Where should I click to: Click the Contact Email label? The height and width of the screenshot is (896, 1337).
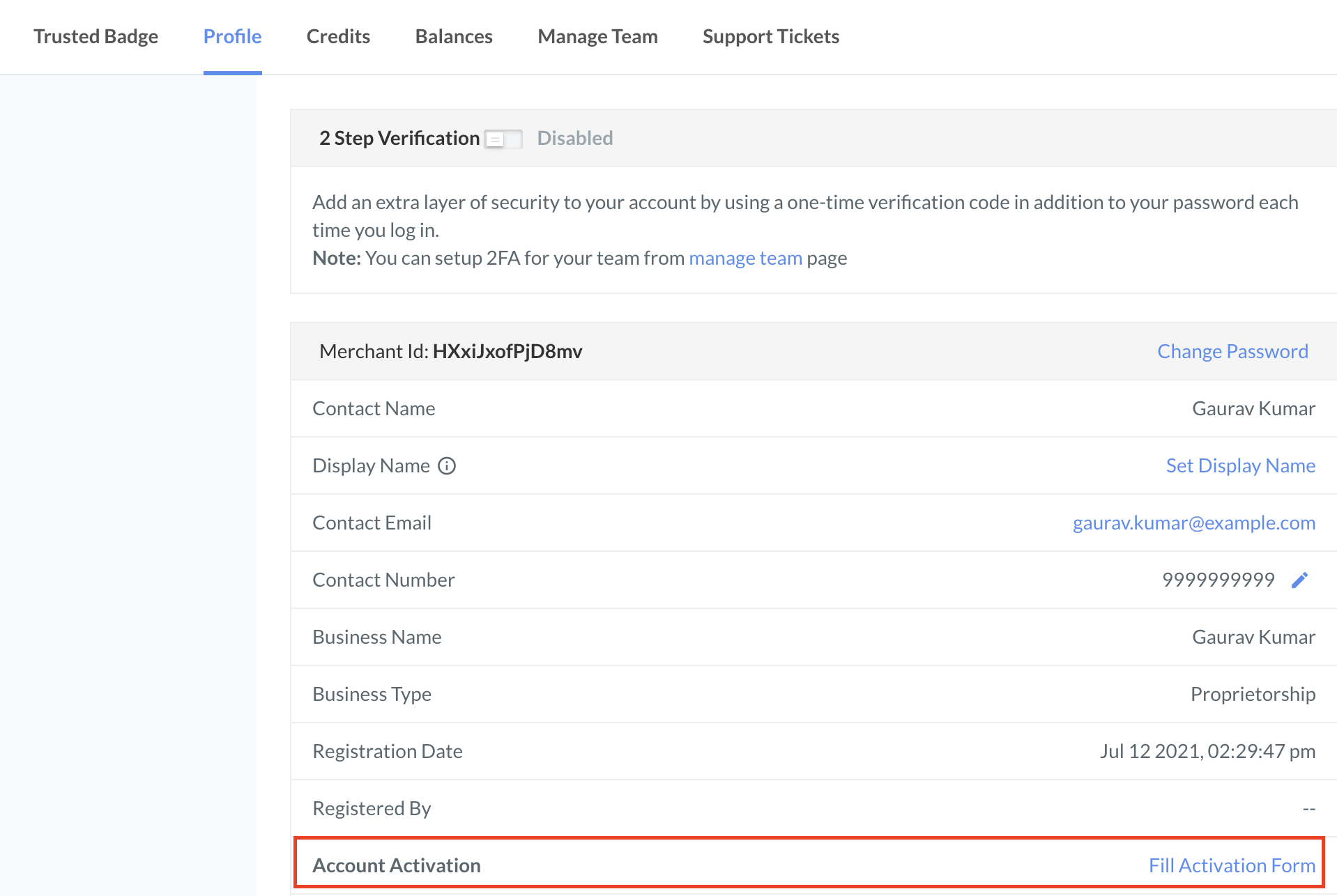372,523
